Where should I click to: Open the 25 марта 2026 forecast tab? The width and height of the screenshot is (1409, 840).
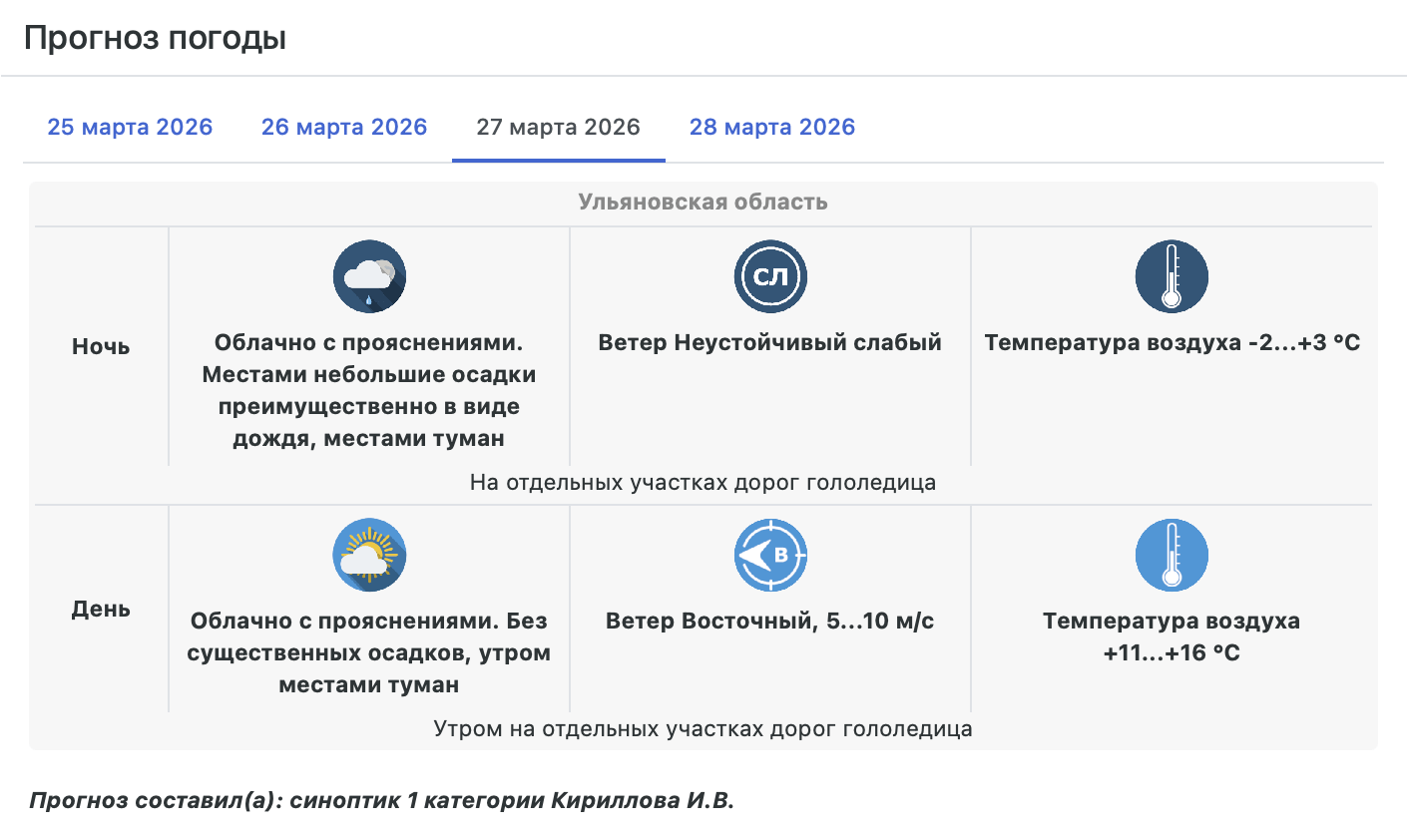130,128
